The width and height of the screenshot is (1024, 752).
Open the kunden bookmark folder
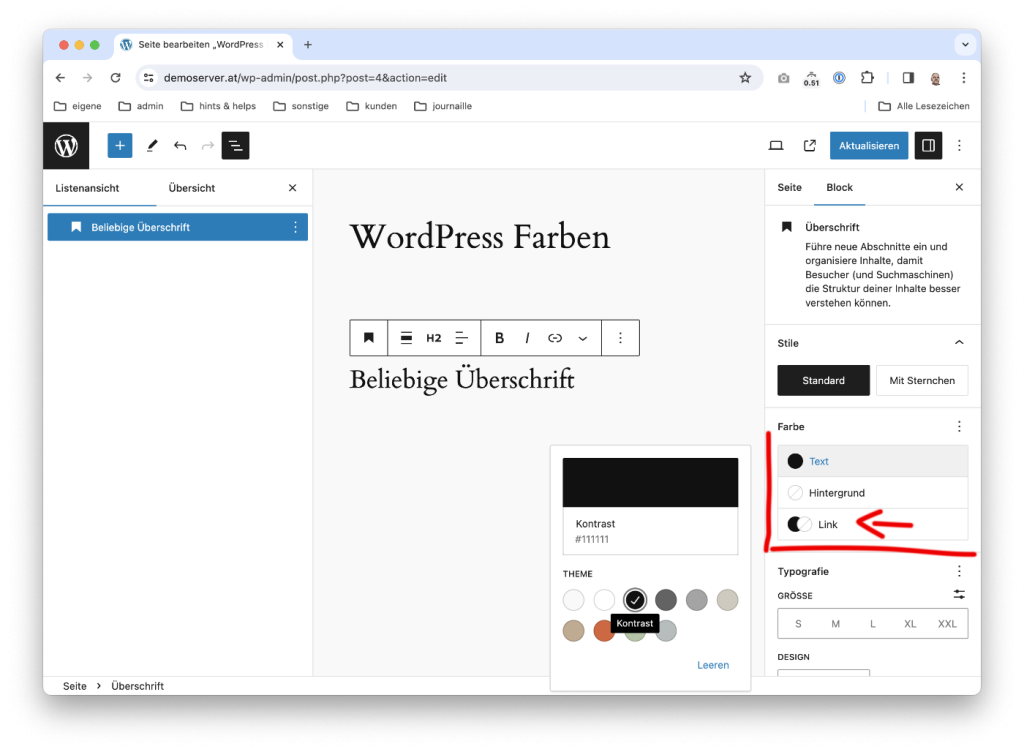(x=372, y=106)
